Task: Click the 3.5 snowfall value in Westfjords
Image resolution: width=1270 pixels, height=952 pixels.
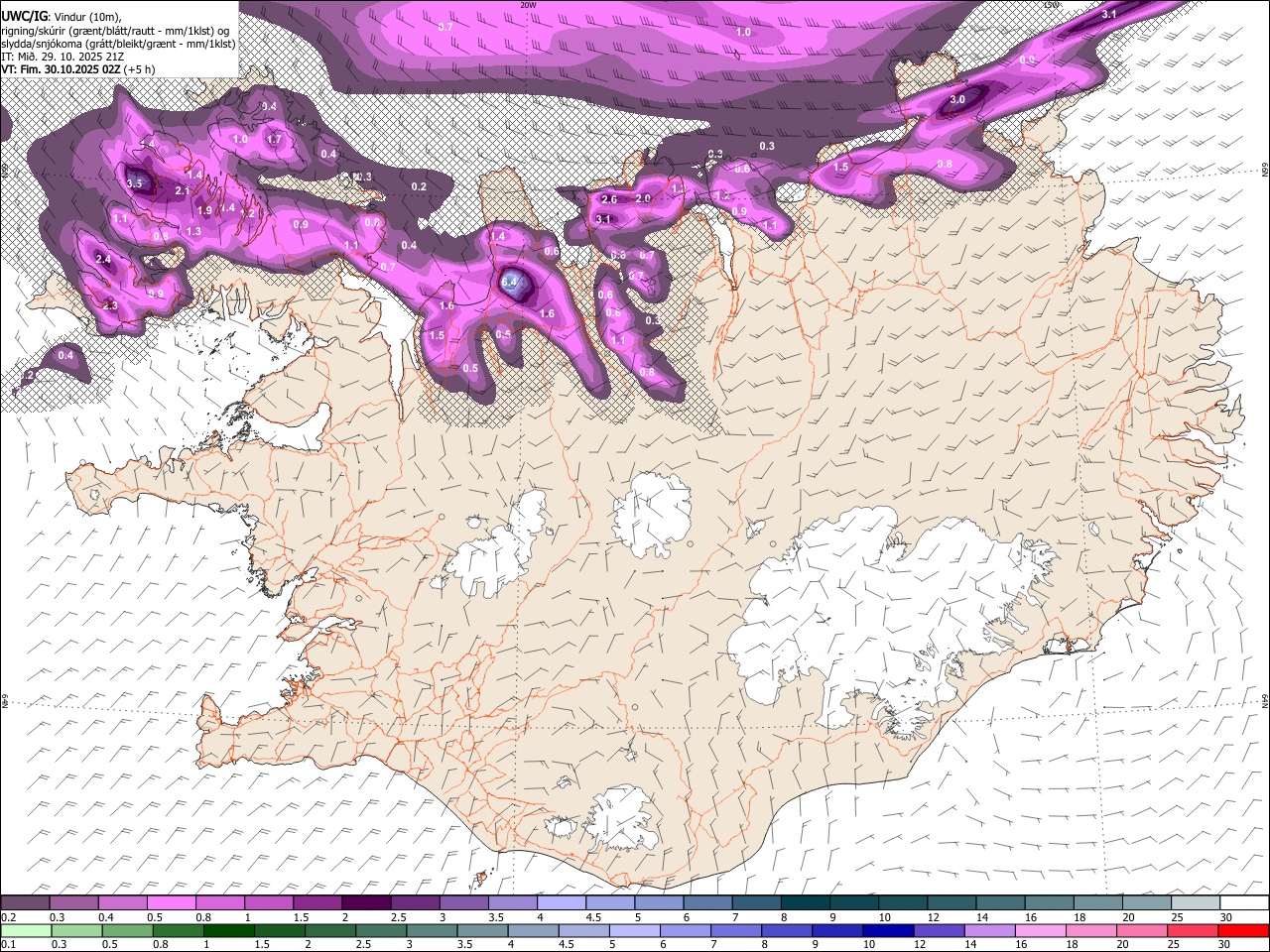Action: (136, 183)
